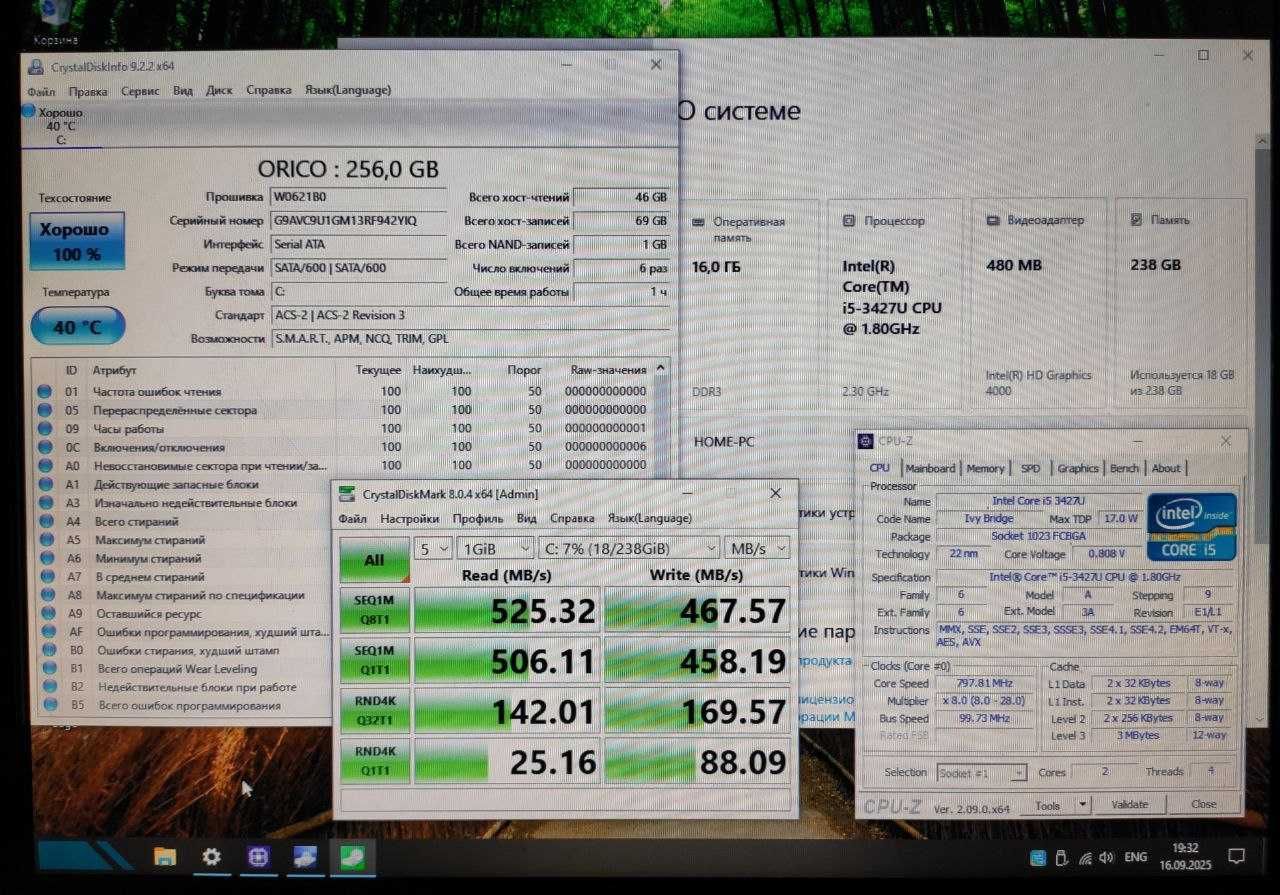
Task: Start the RND4K Q1T1 test
Action: [375, 761]
